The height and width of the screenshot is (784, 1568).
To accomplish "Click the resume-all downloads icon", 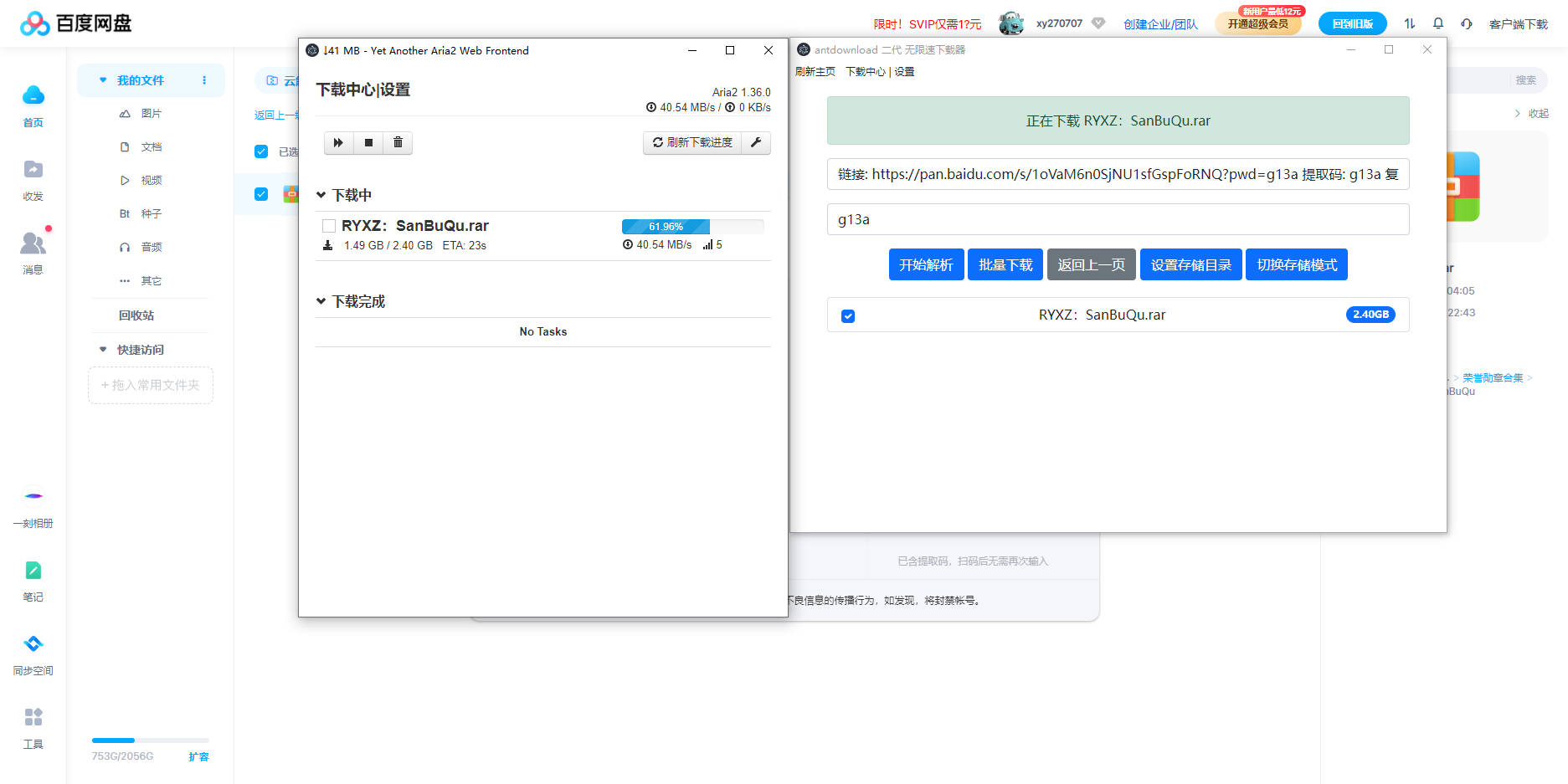I will (338, 143).
